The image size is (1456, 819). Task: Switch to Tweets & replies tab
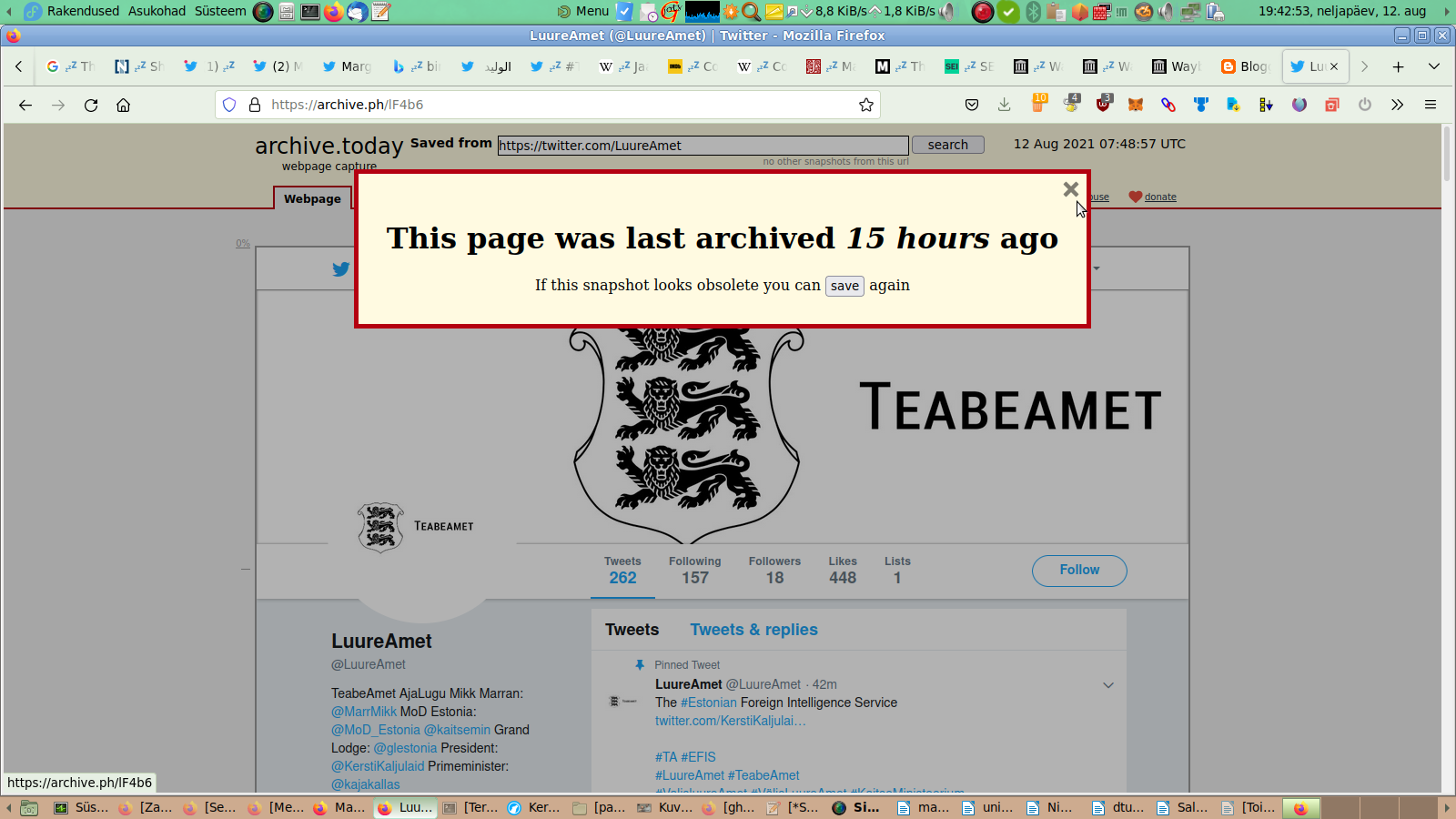tap(753, 630)
